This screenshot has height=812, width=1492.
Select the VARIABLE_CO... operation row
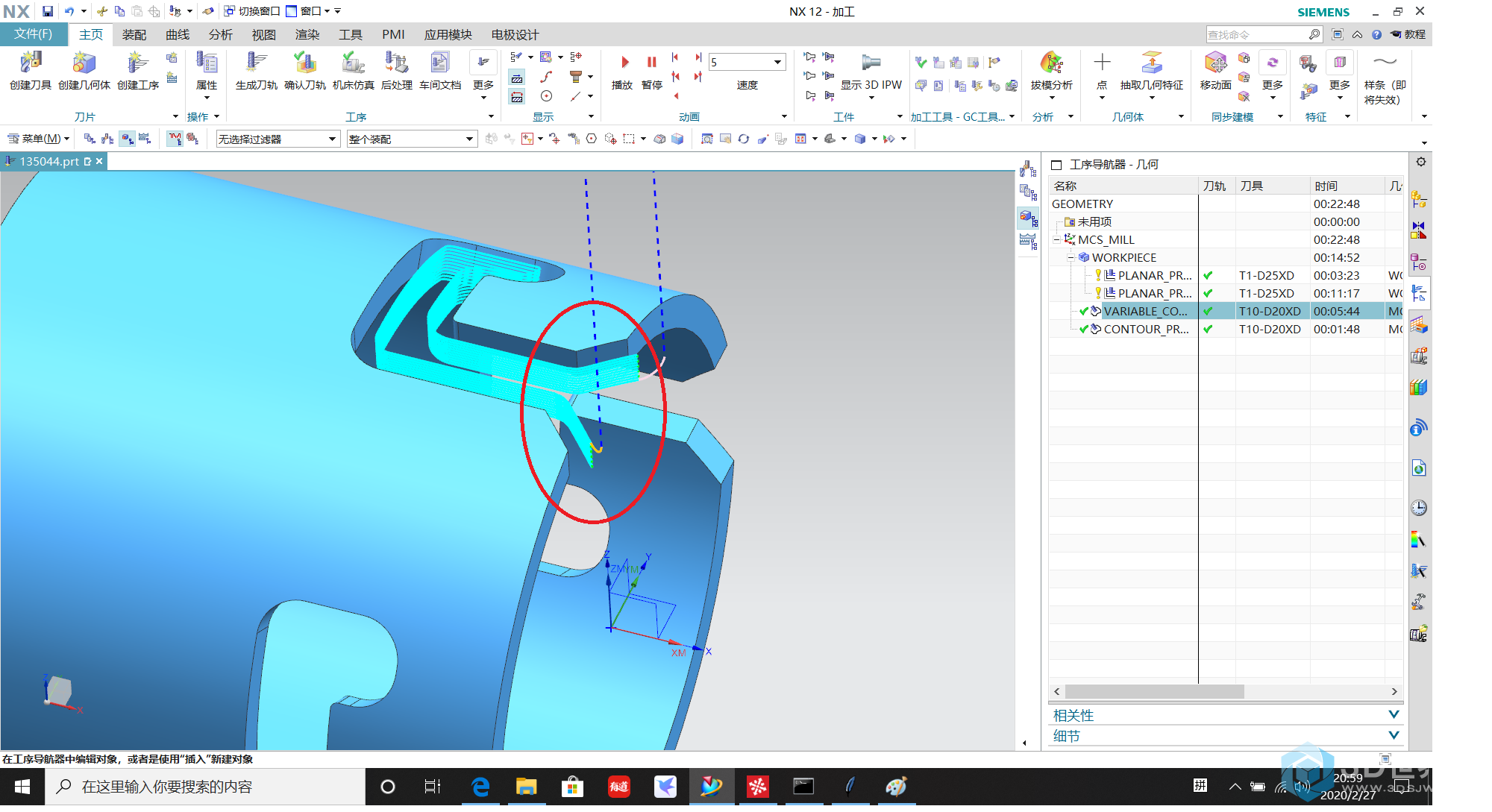[x=1225, y=312]
